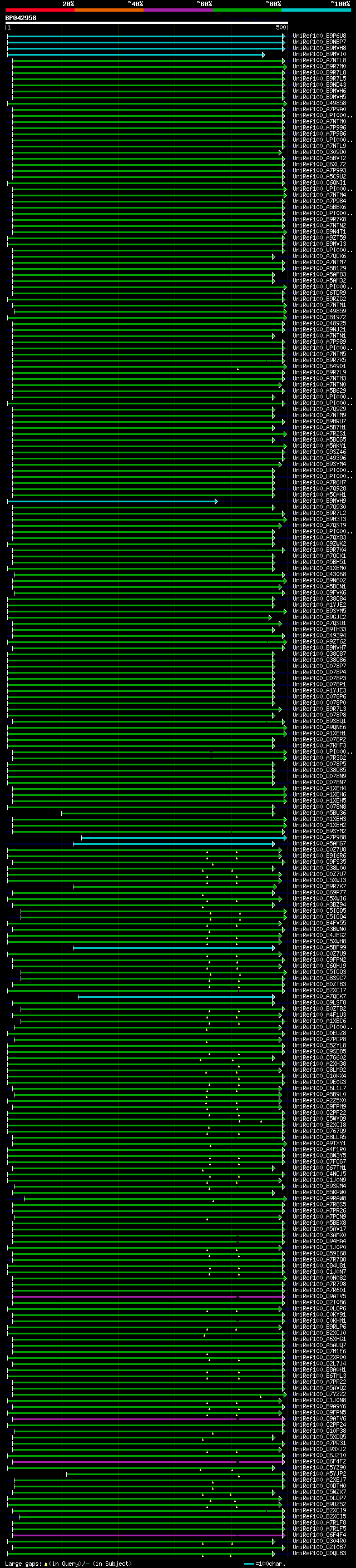Select label UniRef100_A7P9A0
356x1568 pixels.
(x=319, y=110)
